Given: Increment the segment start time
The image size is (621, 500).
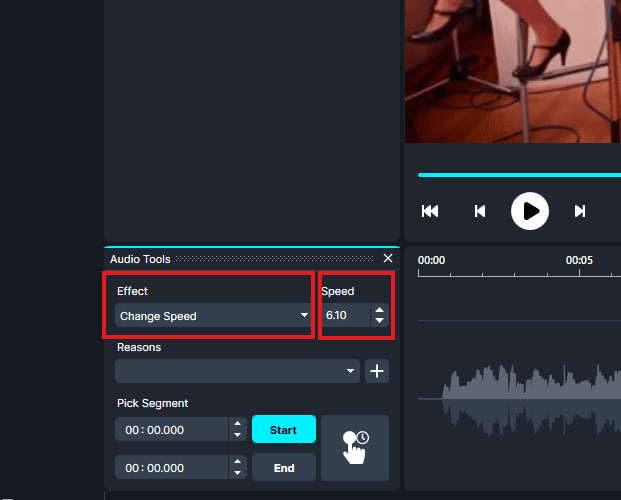Looking at the screenshot, I should (237, 424).
